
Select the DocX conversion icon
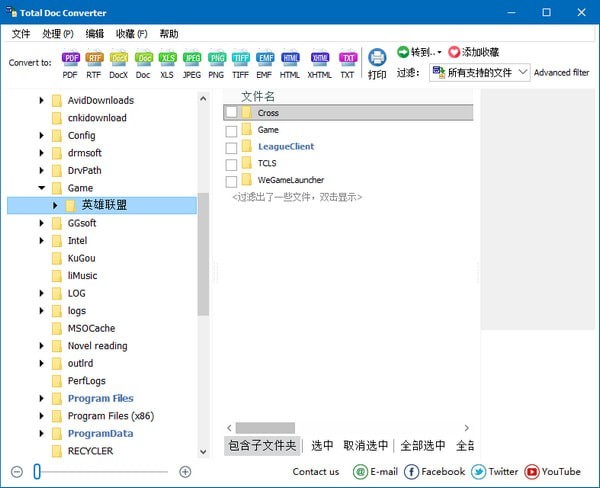tap(119, 59)
